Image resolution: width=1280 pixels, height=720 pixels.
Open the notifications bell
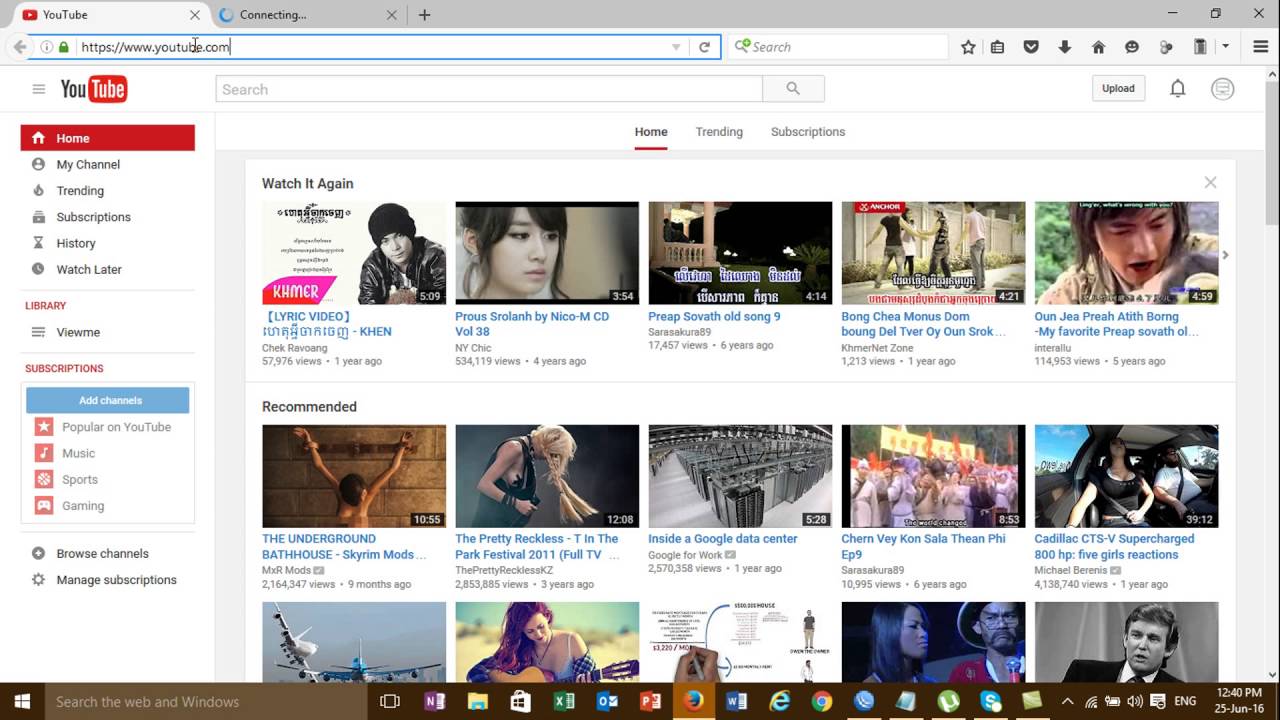coord(1178,88)
